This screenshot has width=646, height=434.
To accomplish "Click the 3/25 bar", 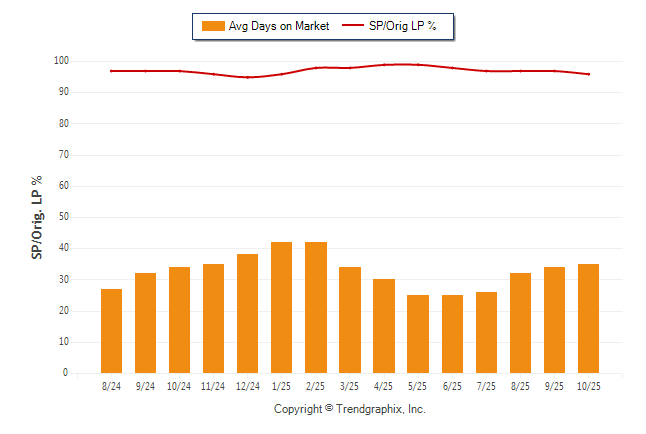I will pyautogui.click(x=350, y=319).
